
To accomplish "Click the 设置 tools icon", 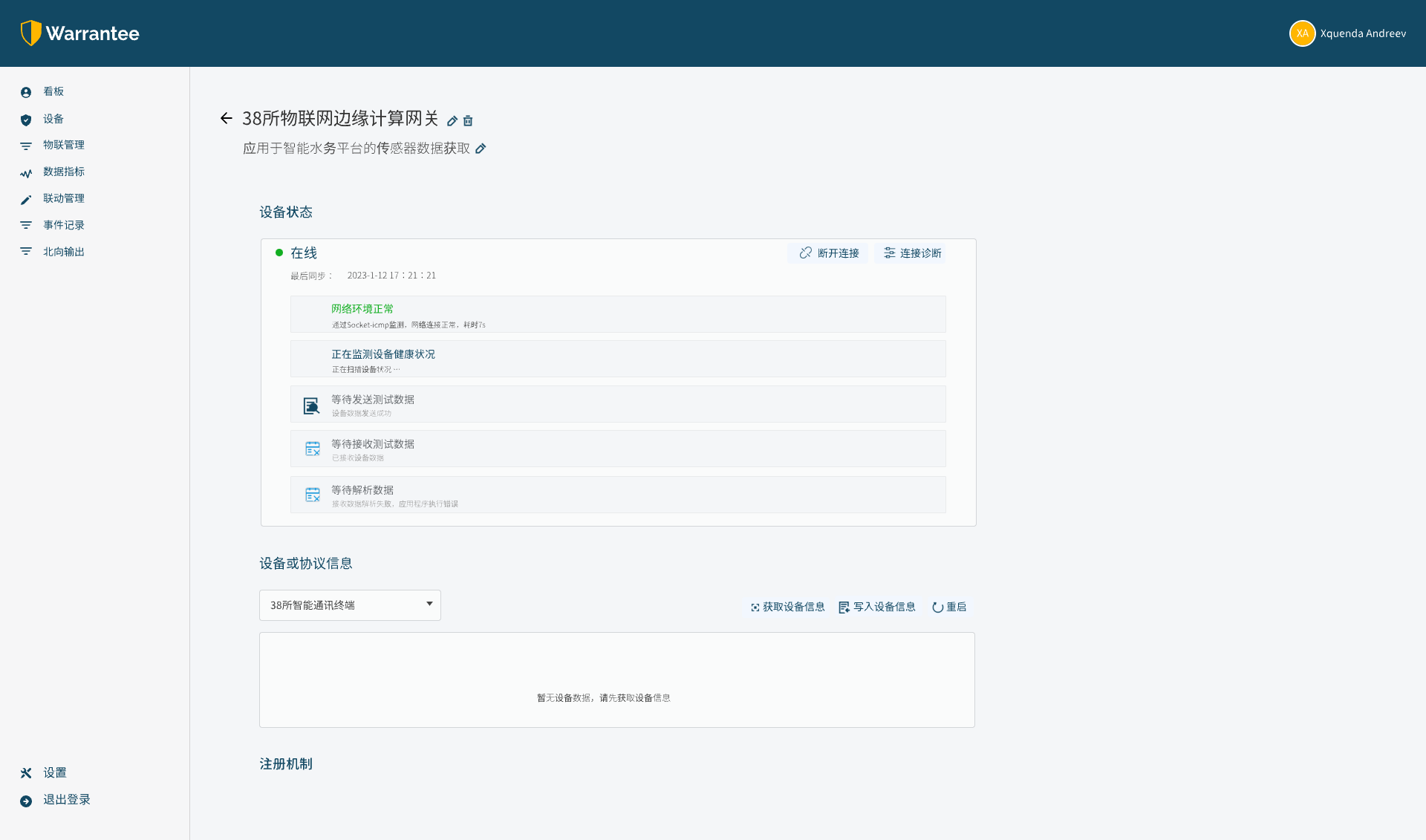I will 26,773.
